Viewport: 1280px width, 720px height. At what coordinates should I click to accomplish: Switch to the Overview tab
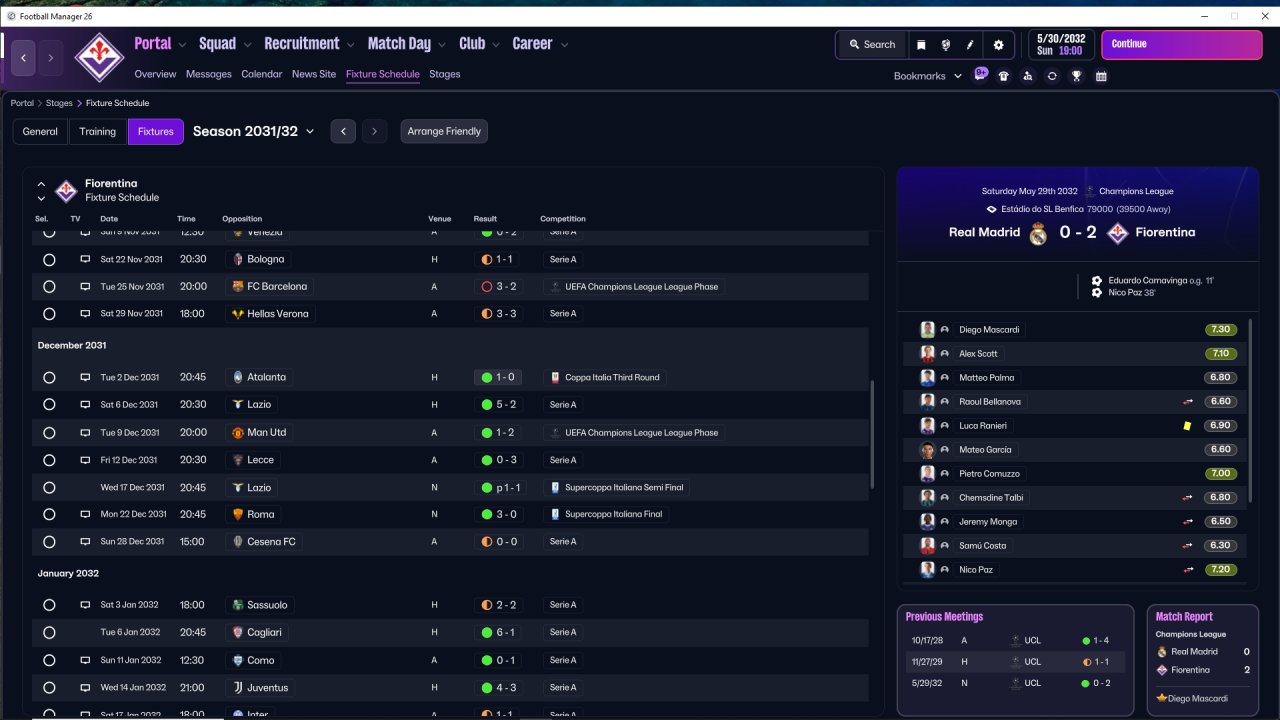[x=155, y=74]
